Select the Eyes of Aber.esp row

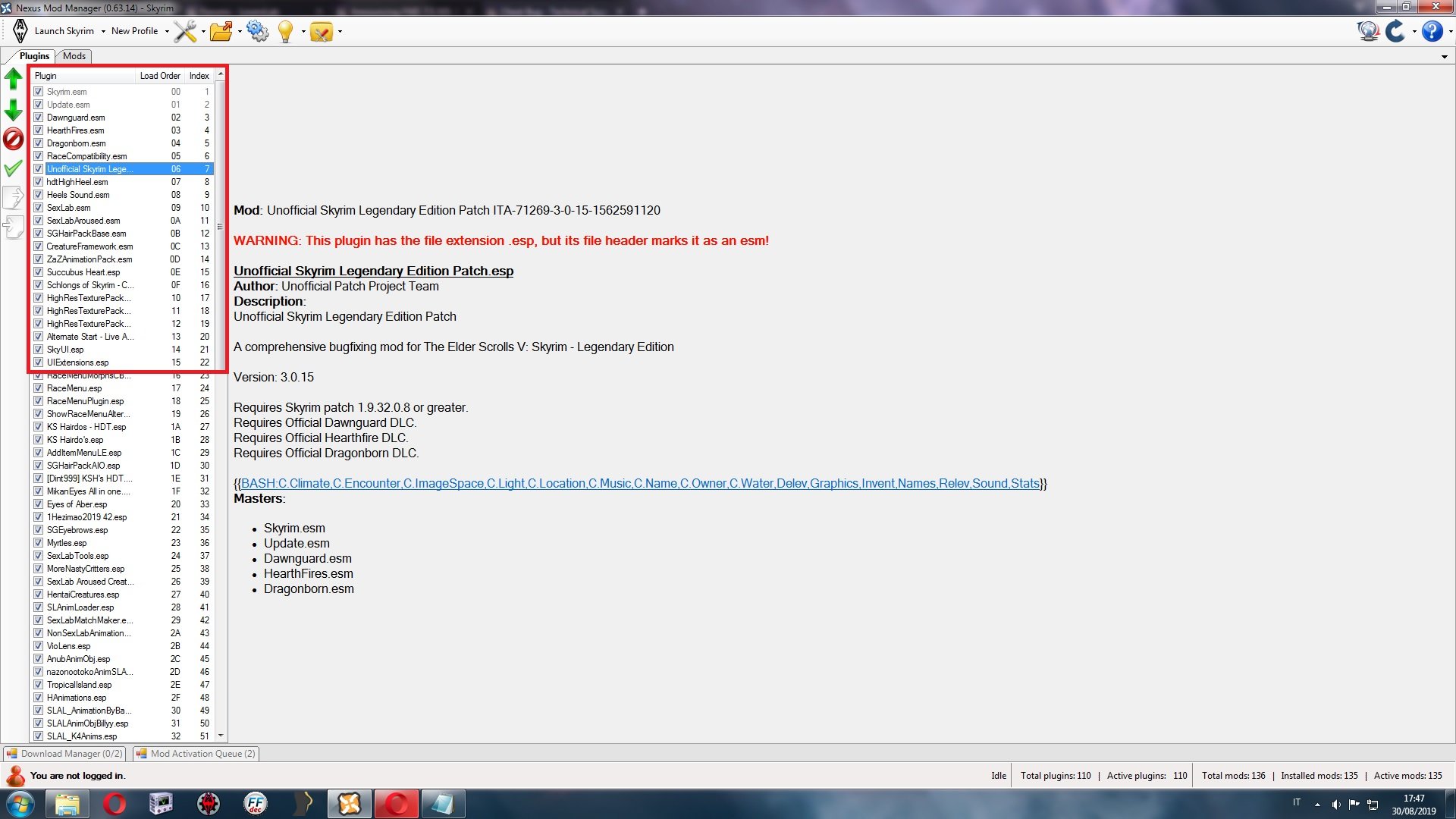122,504
